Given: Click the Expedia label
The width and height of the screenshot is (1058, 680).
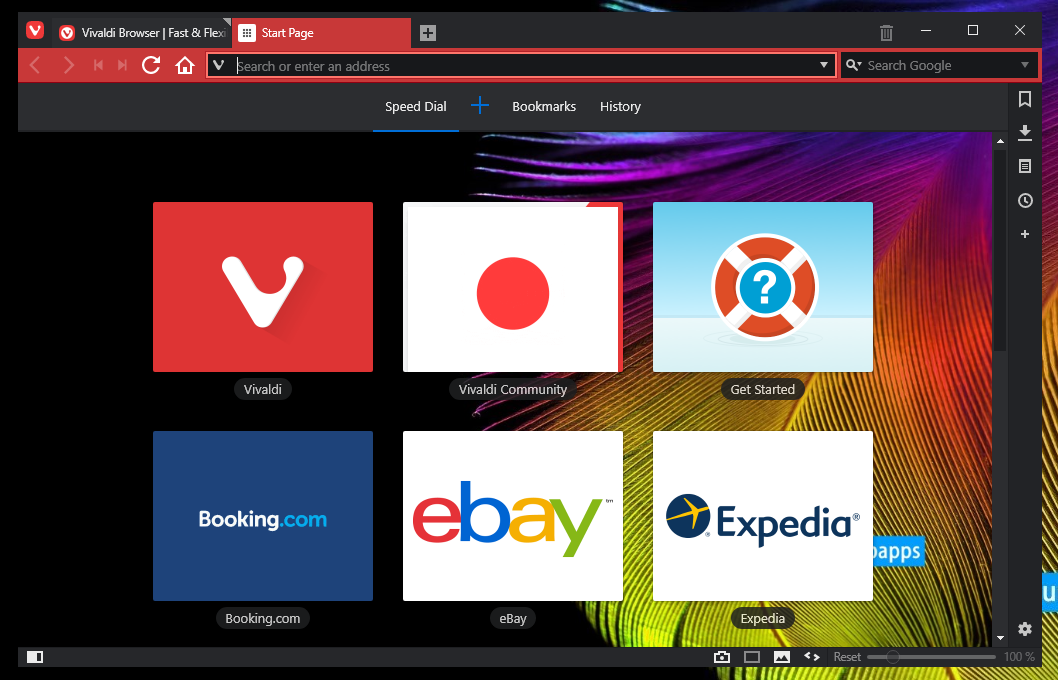Looking at the screenshot, I should pyautogui.click(x=762, y=619).
